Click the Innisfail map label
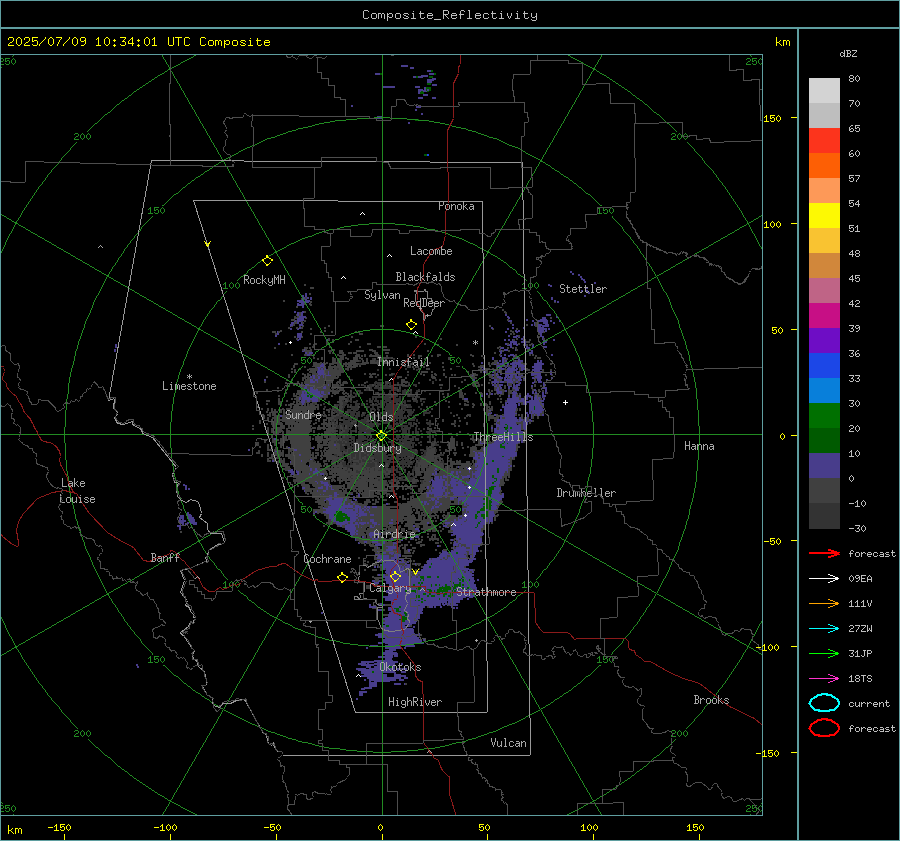 click(x=403, y=362)
